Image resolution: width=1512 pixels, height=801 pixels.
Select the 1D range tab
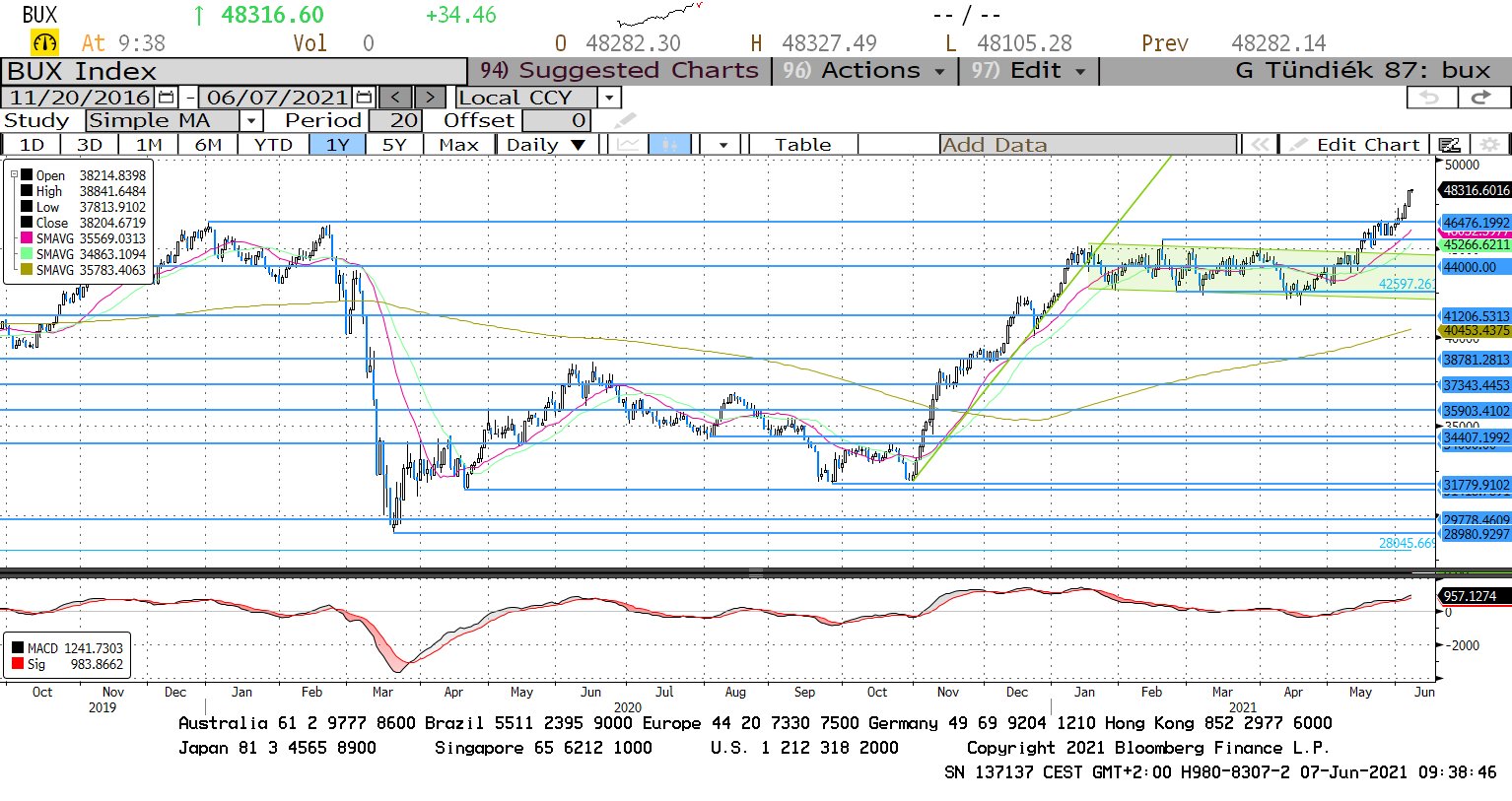pyautogui.click(x=32, y=145)
